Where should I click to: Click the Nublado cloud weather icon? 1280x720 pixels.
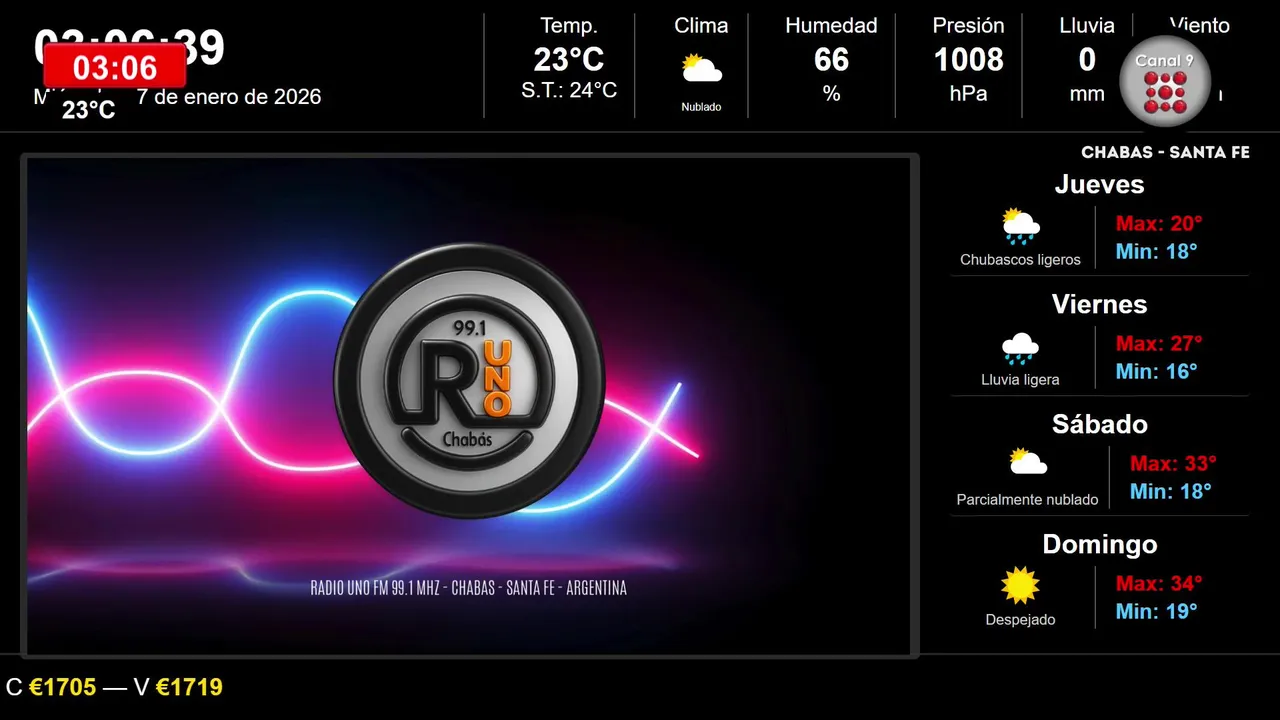click(x=701, y=69)
